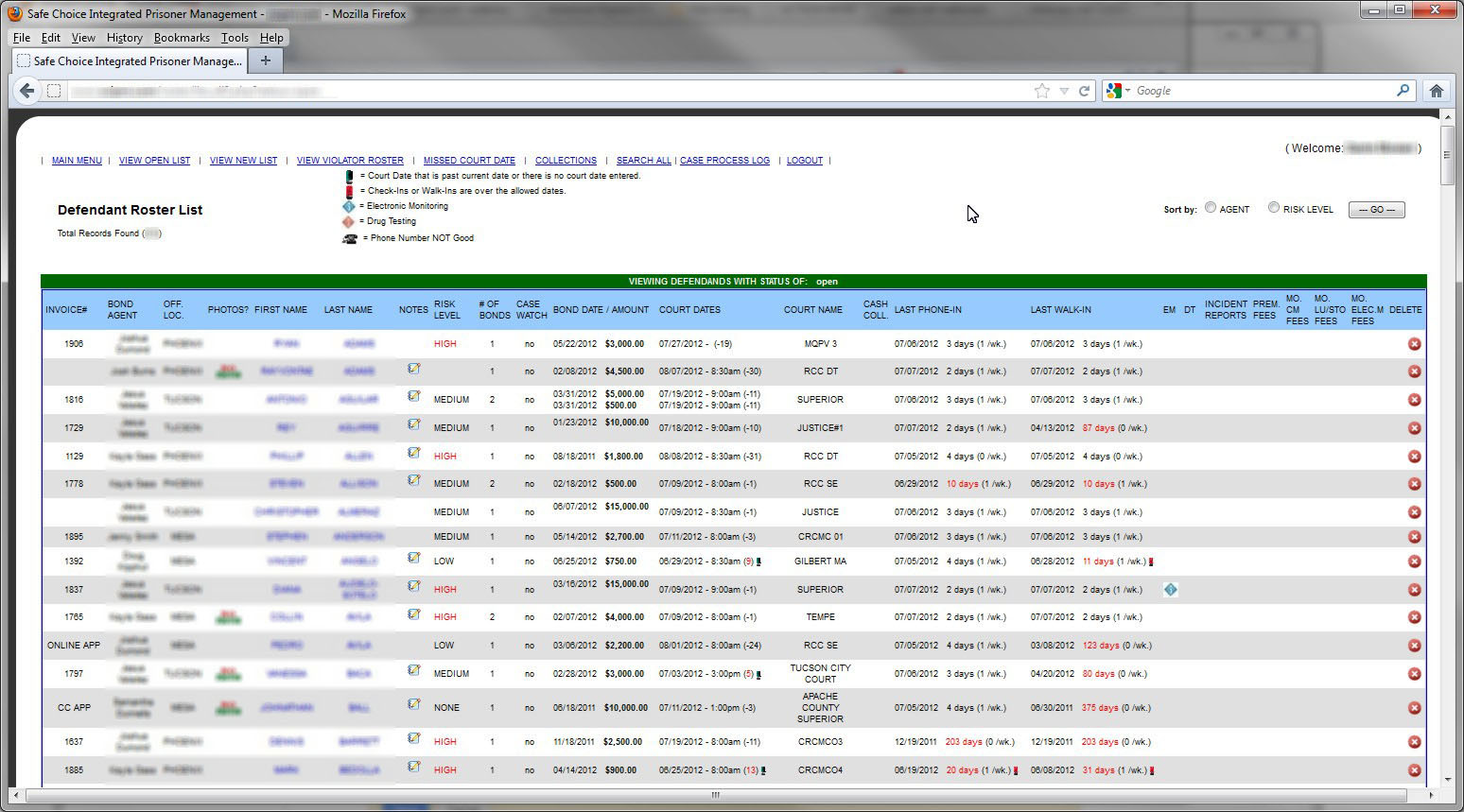
Task: Open the Bookmarks menu
Action: (x=182, y=38)
